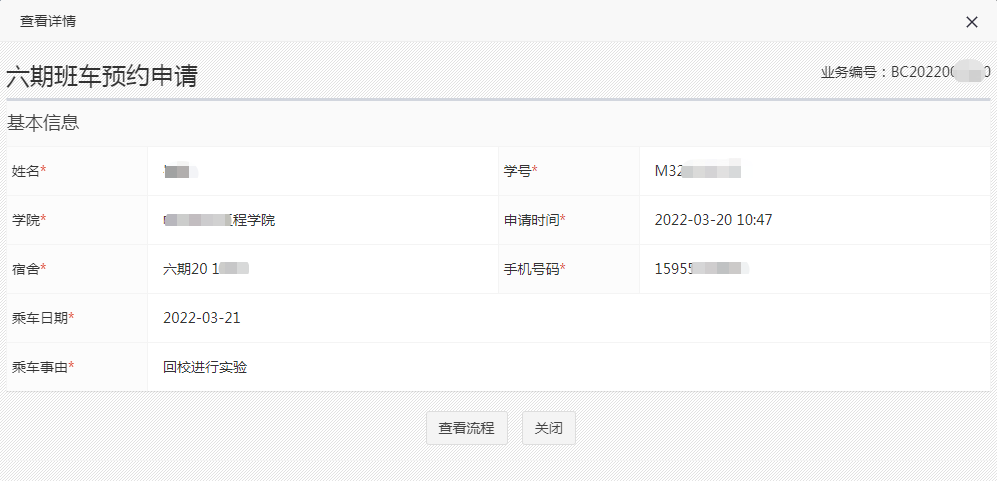Click the 姓名 field label
This screenshot has height=481, width=997.
click(x=29, y=171)
